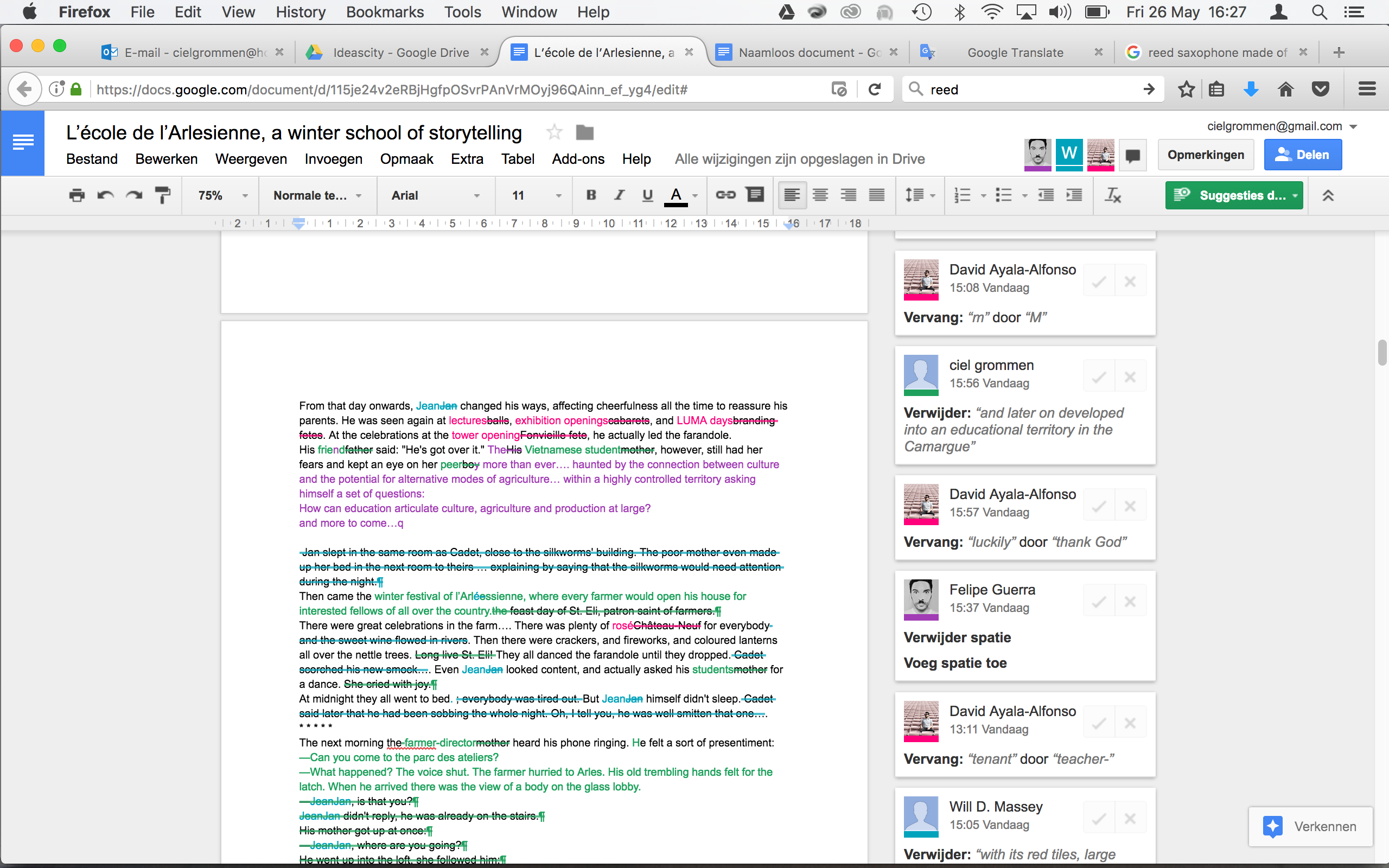Redo the last edit
This screenshot has height=868, width=1389.
[133, 195]
